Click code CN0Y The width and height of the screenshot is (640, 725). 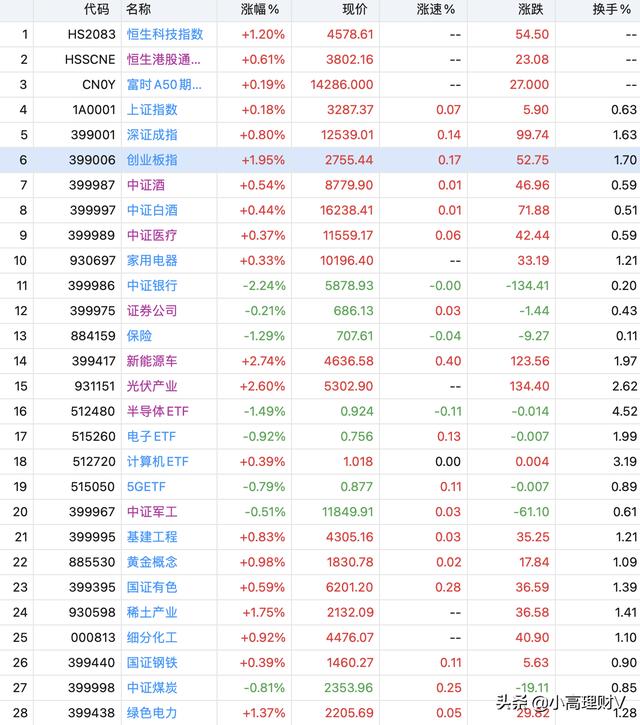(98, 85)
